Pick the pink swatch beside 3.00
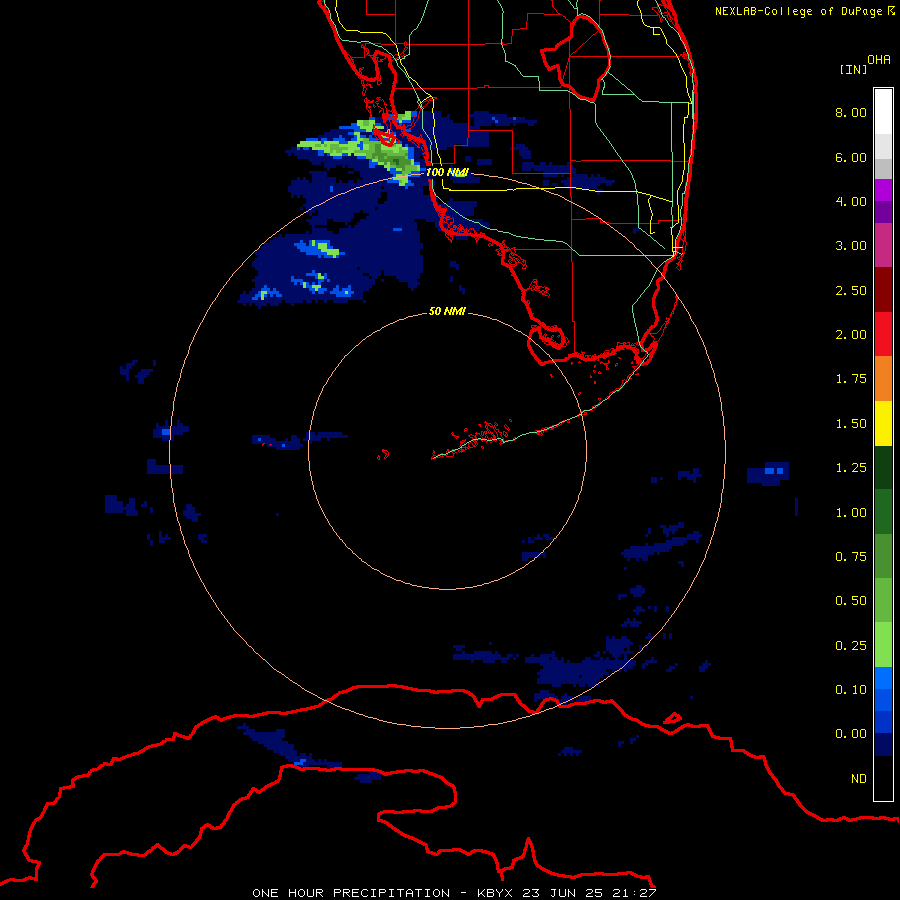This screenshot has height=900, width=900. point(883,245)
